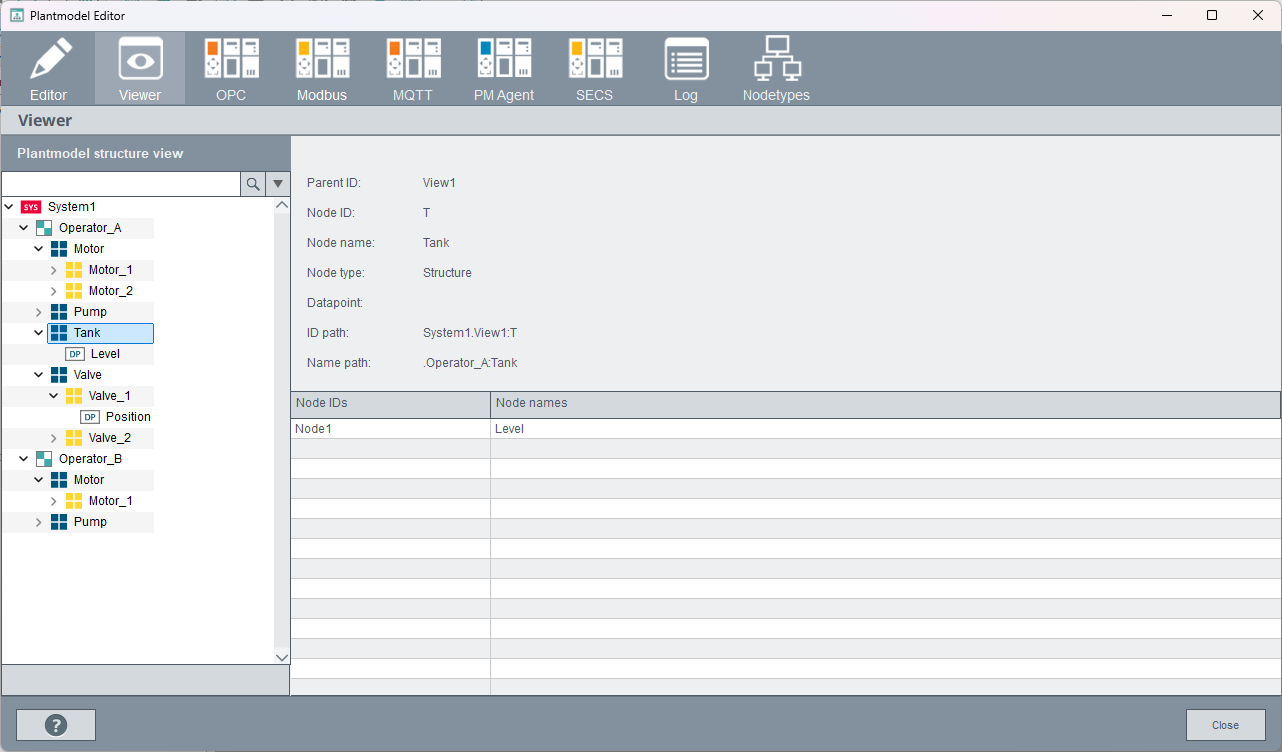Collapse the Operator_B node
The image size is (1282, 752).
[x=24, y=459]
